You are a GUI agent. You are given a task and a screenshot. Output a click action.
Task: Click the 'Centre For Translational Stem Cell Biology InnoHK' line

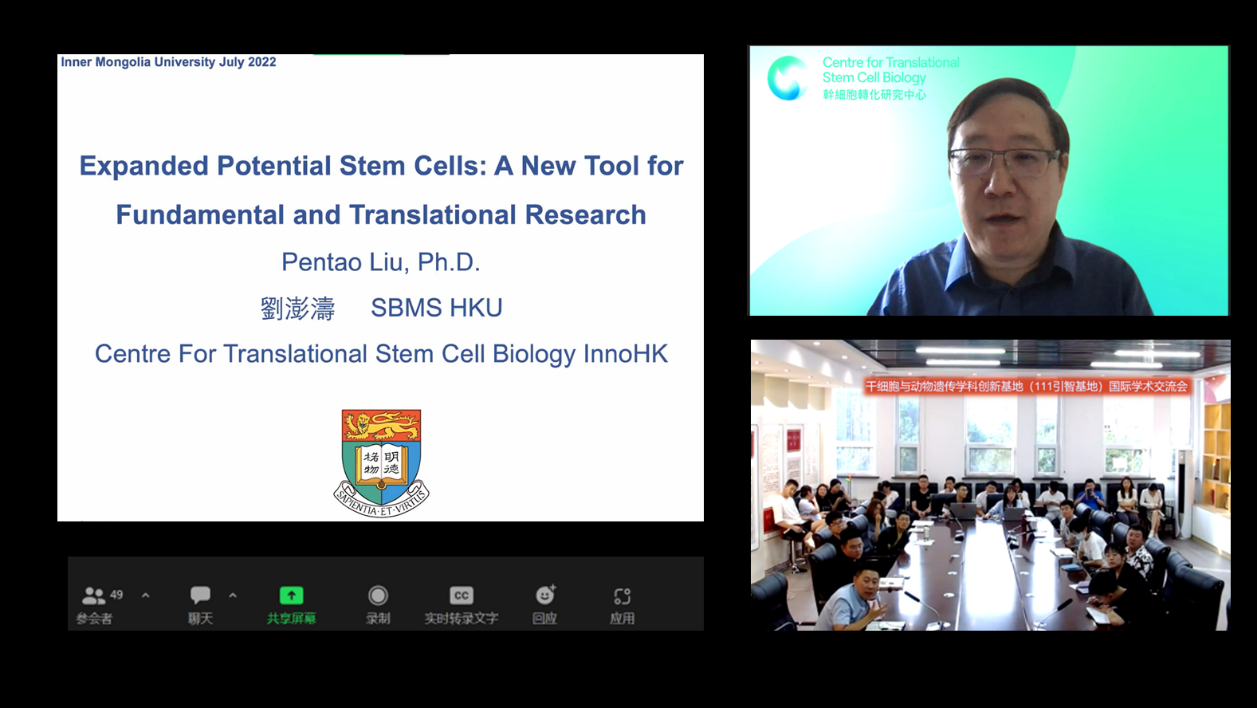[381, 354]
